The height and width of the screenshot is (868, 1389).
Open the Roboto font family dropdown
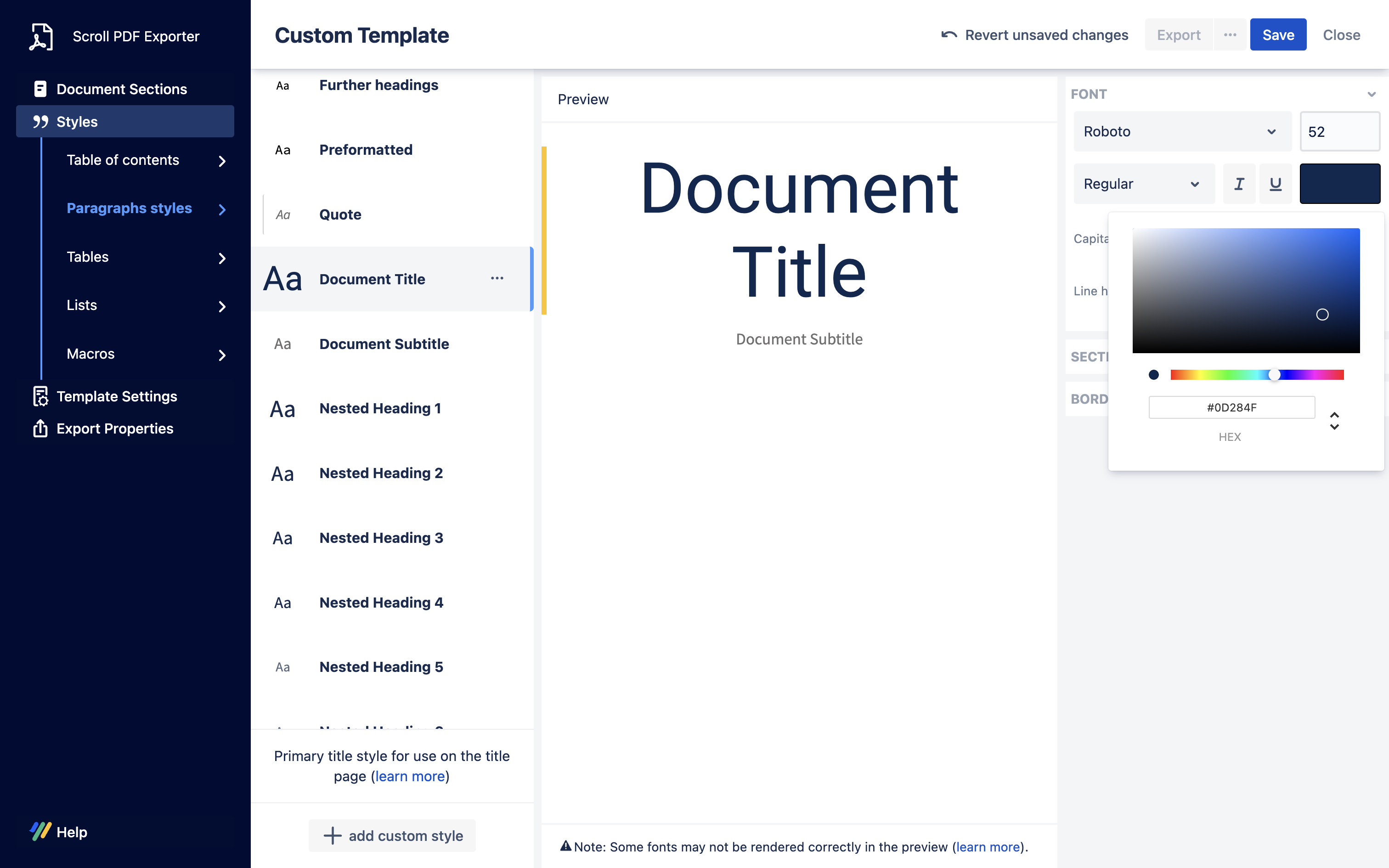tap(1181, 131)
